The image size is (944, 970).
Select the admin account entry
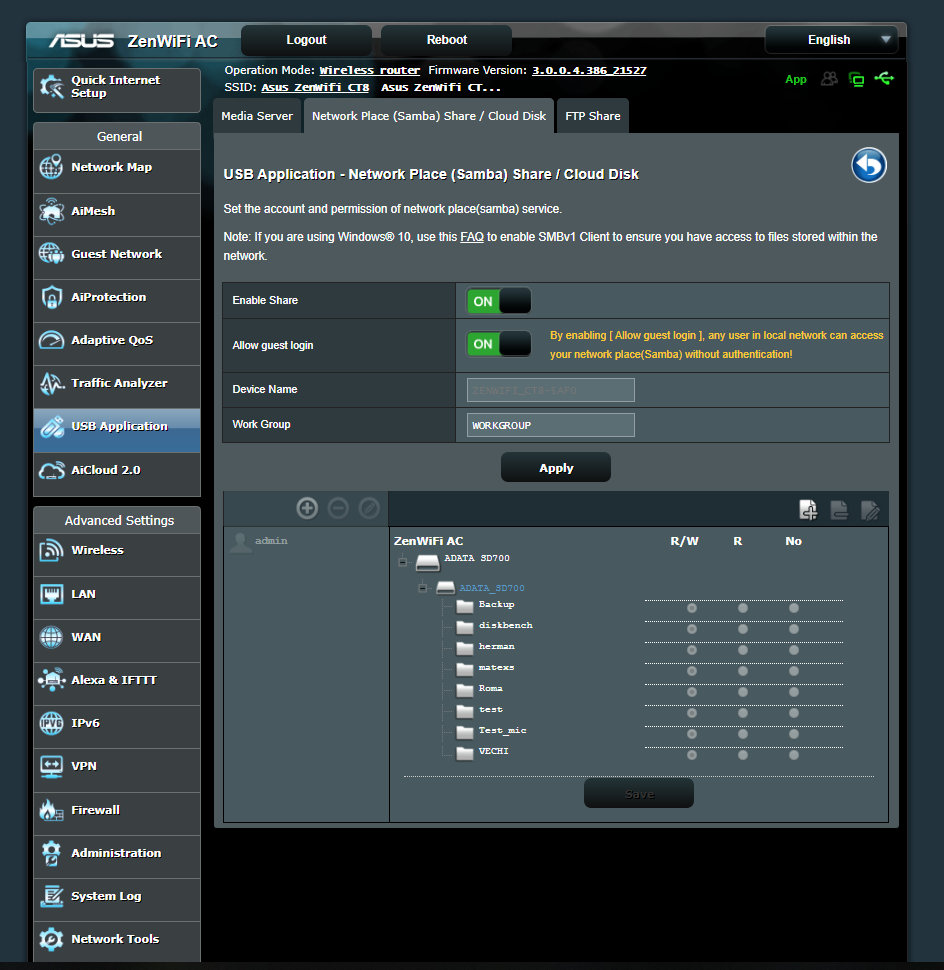pos(259,541)
